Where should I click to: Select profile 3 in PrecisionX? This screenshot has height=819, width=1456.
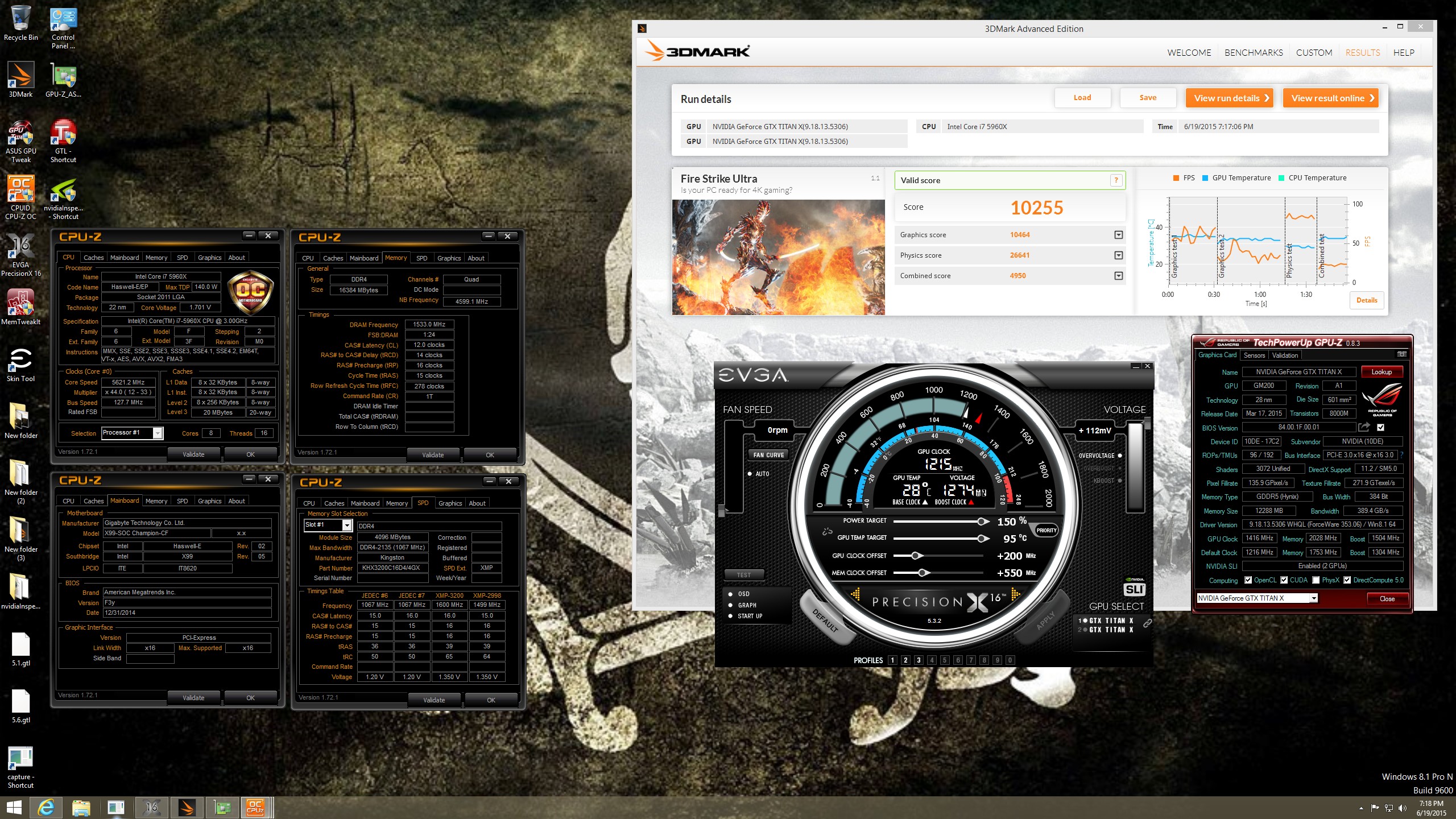pos(919,660)
